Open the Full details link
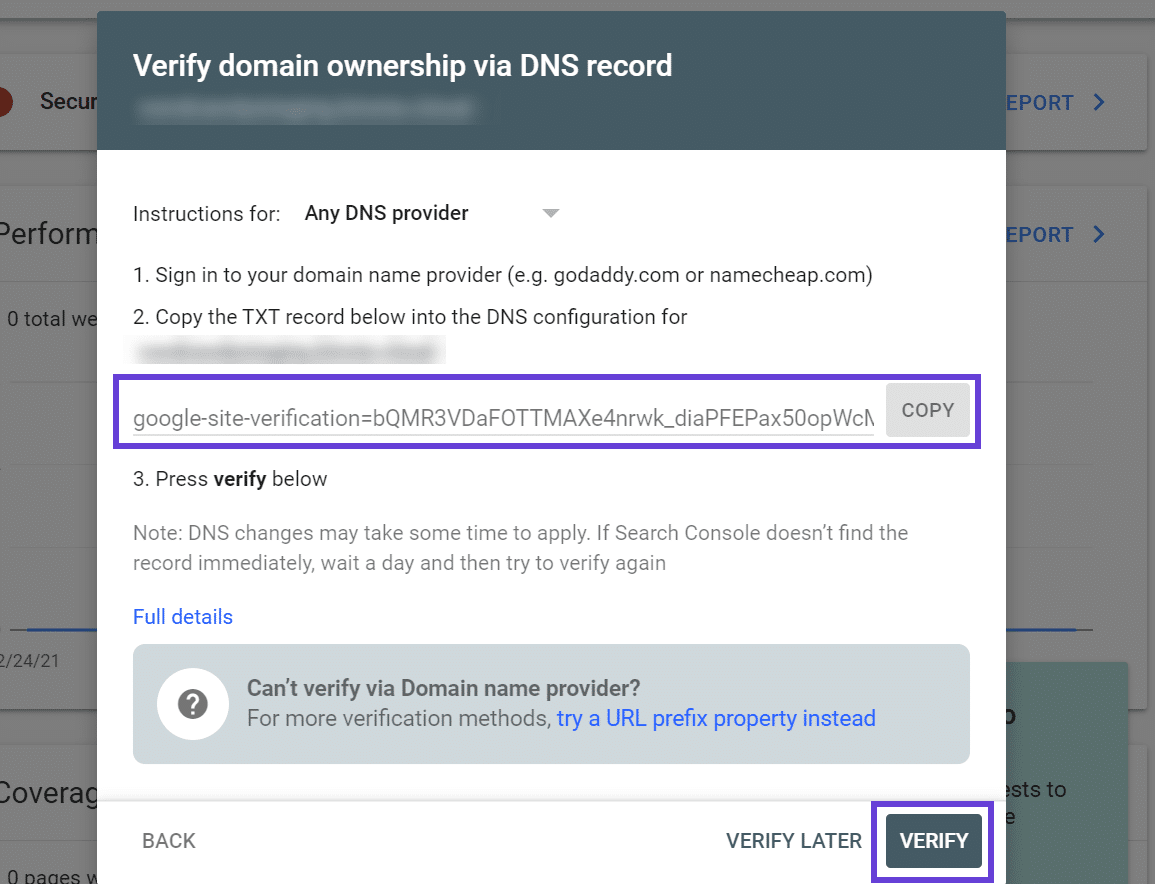Viewport: 1155px width, 884px height. tap(183, 617)
